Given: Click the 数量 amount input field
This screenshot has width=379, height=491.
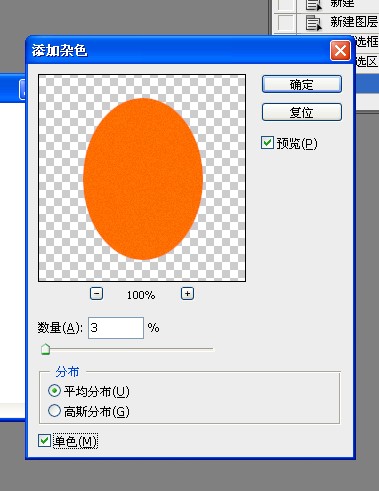Looking at the screenshot, I should tap(116, 328).
